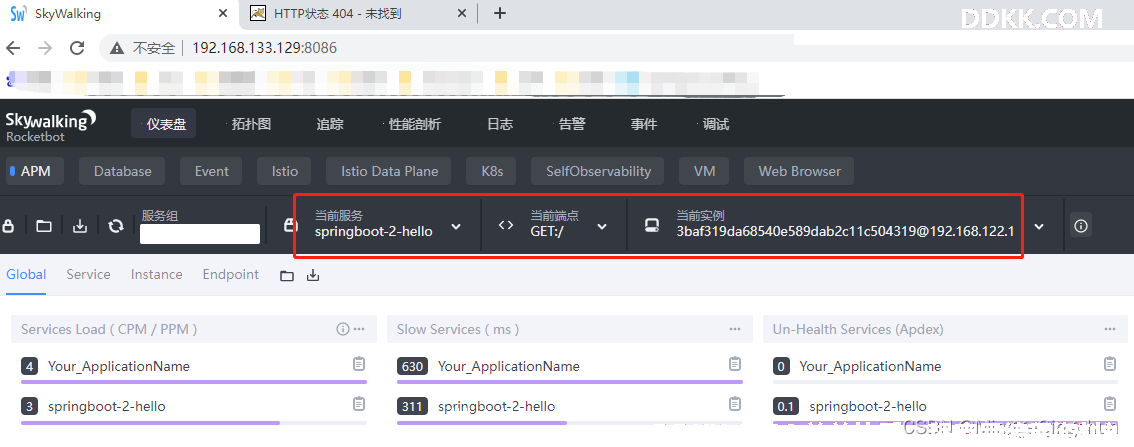Click the folder import icon in toolbar
Viewport: 1134px width, 447px height.
pyautogui.click(x=44, y=226)
